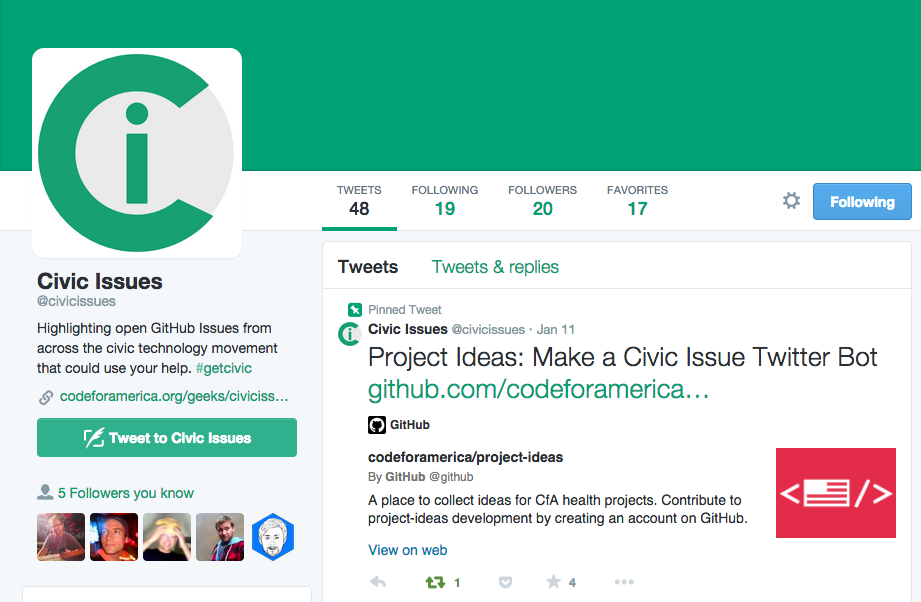The image size is (921, 602).
Task: Click the Pinned Tweet label
Action: point(405,310)
